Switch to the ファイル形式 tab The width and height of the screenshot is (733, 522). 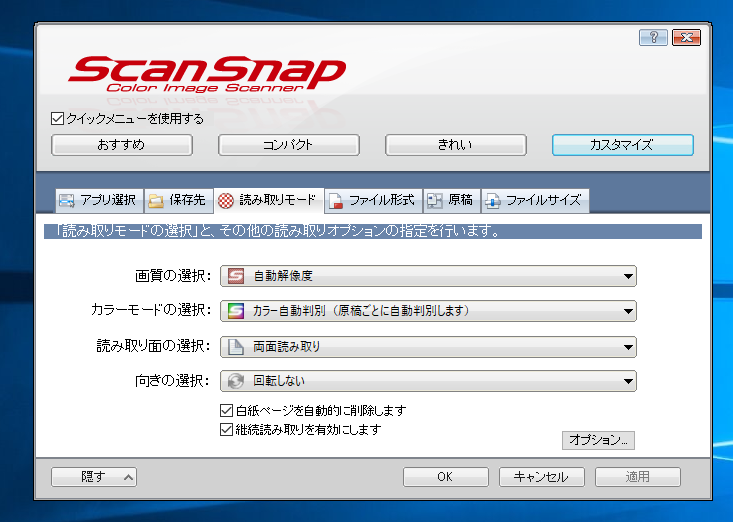[x=374, y=200]
